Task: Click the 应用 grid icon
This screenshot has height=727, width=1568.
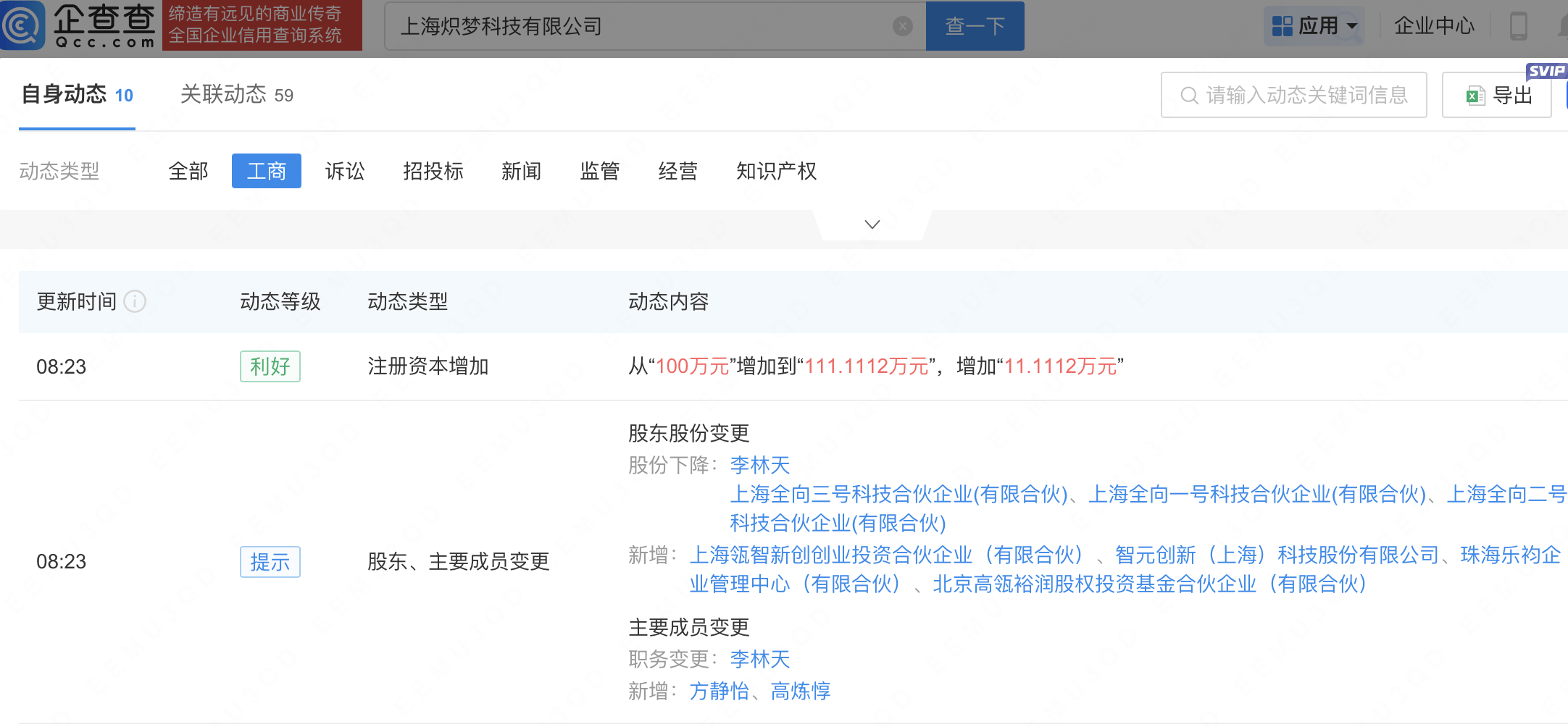Action: pos(1282,27)
